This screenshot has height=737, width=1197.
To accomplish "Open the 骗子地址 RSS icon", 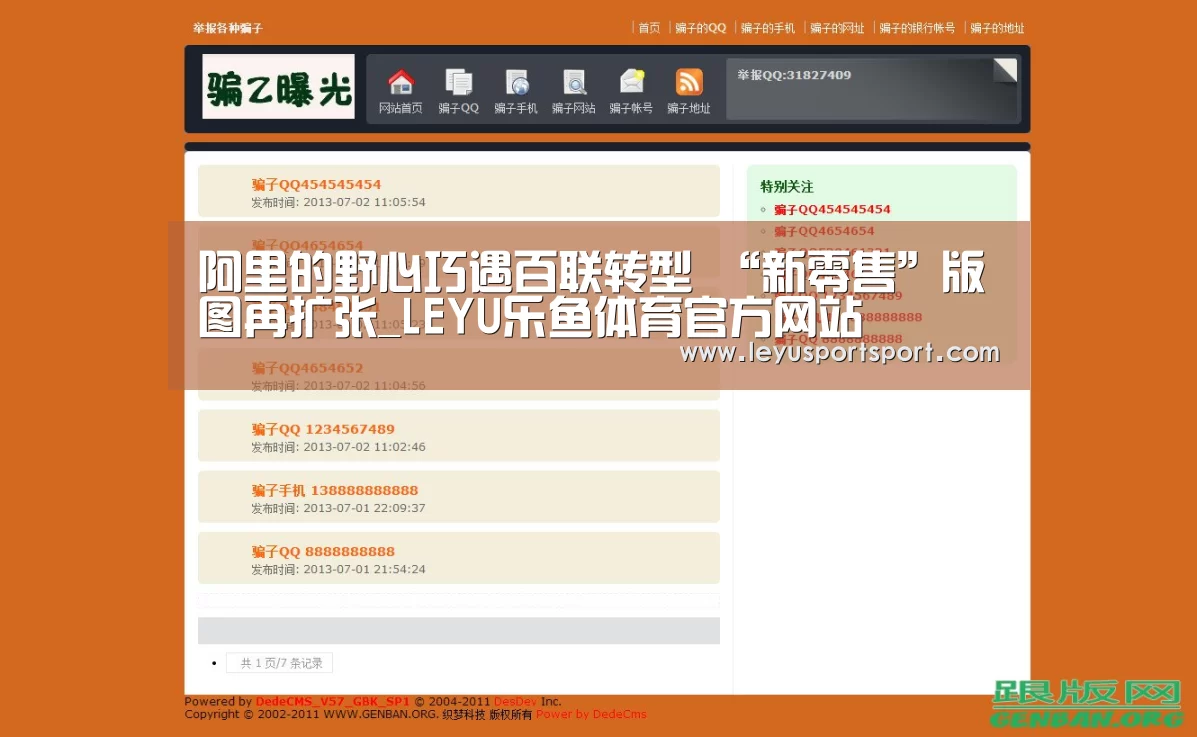I will [x=689, y=82].
